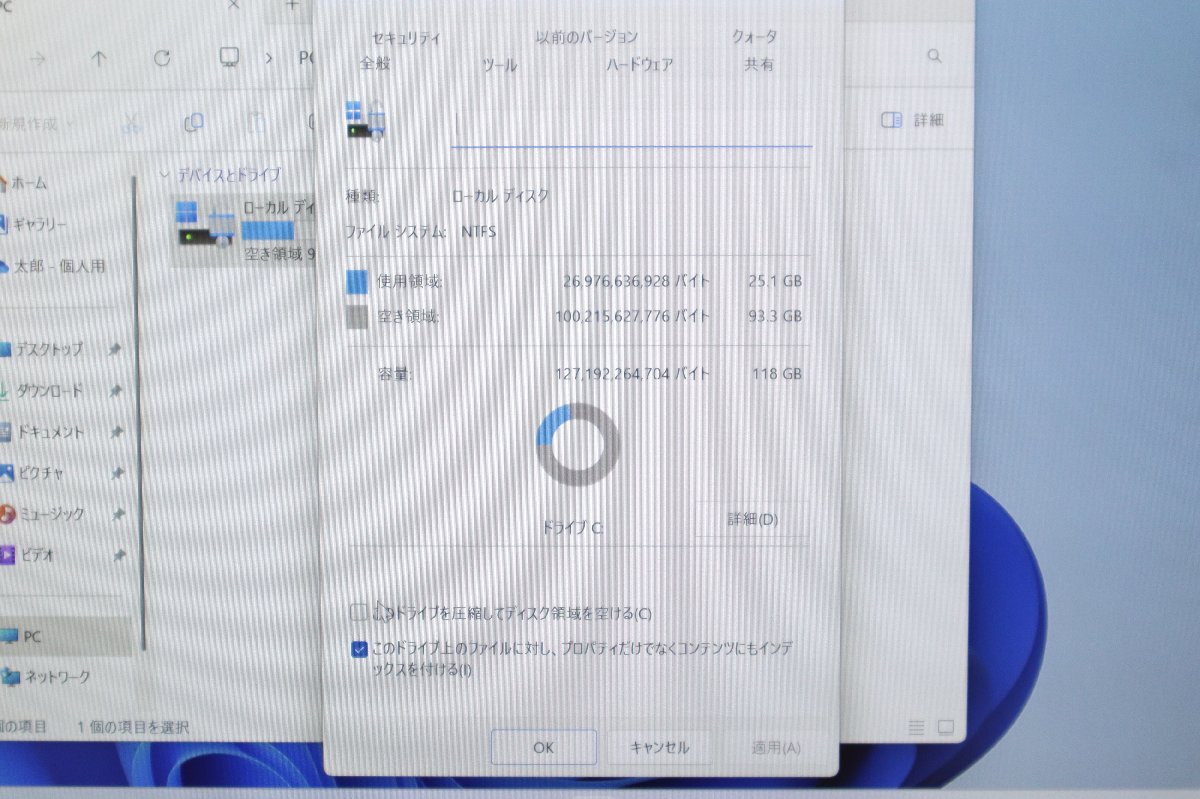Switch to the セキュリティ tab
This screenshot has width=1200, height=799.
[406, 38]
